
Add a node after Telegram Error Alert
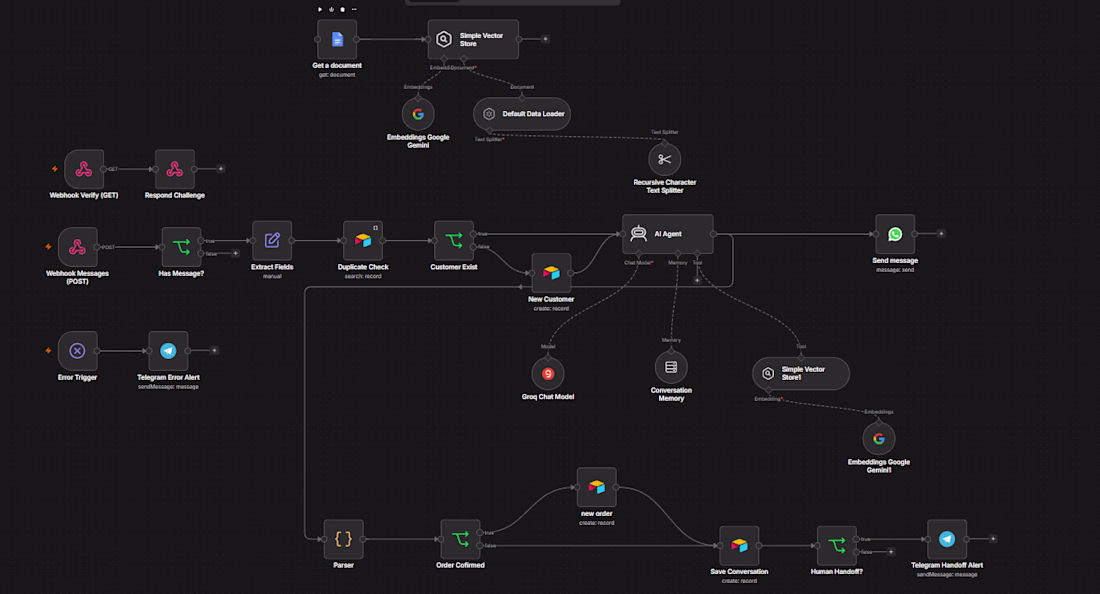click(214, 351)
